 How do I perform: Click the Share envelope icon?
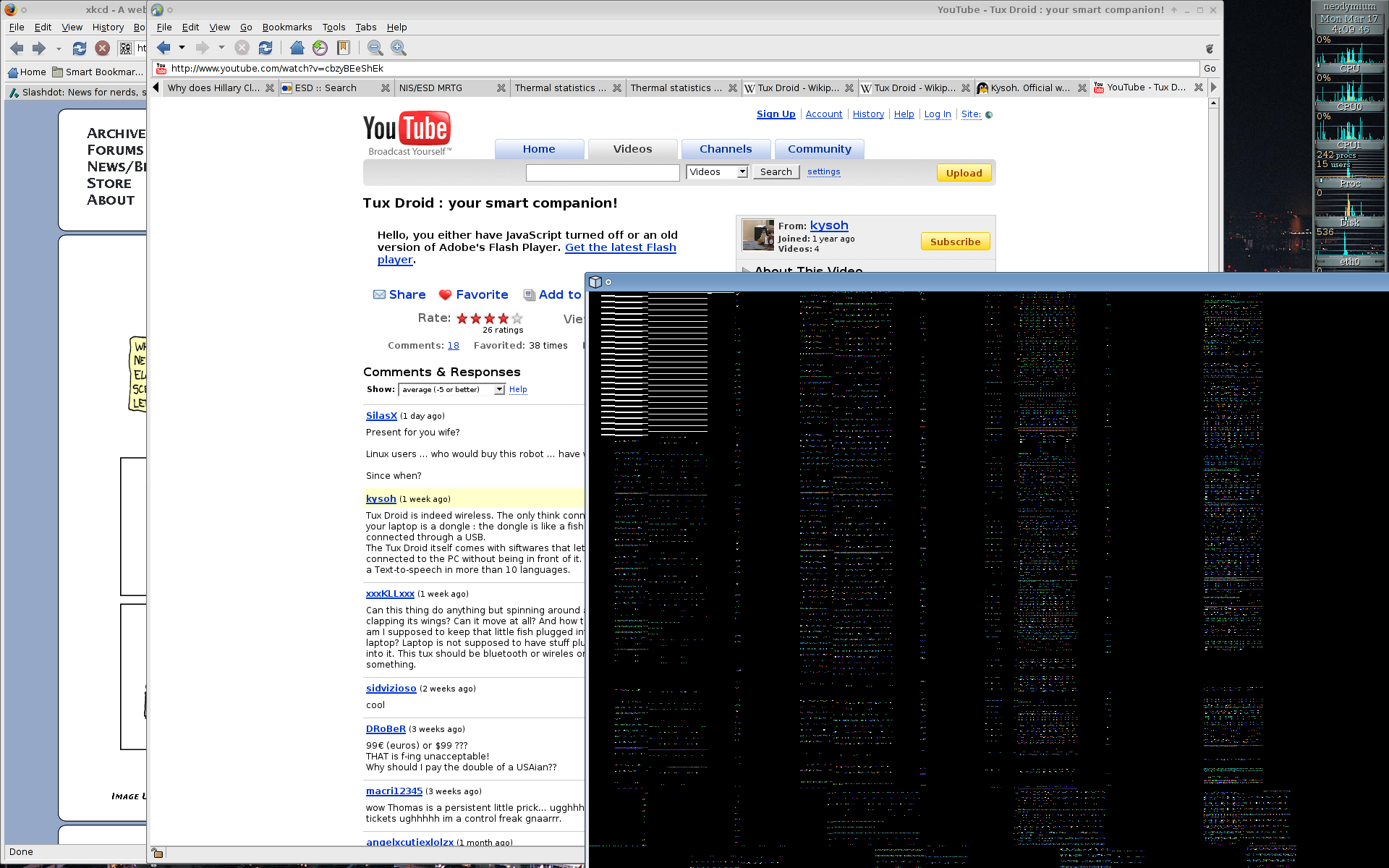point(379,294)
